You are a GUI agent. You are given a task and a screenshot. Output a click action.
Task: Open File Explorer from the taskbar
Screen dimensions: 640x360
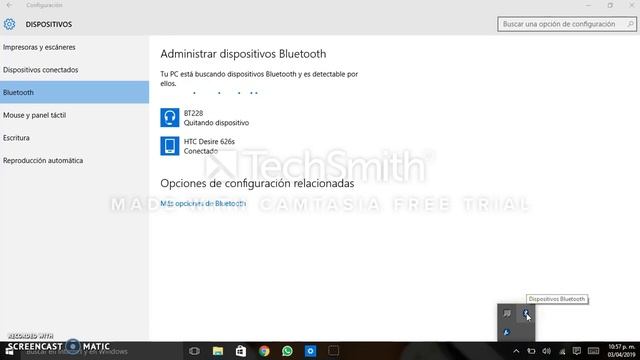[x=218, y=351]
